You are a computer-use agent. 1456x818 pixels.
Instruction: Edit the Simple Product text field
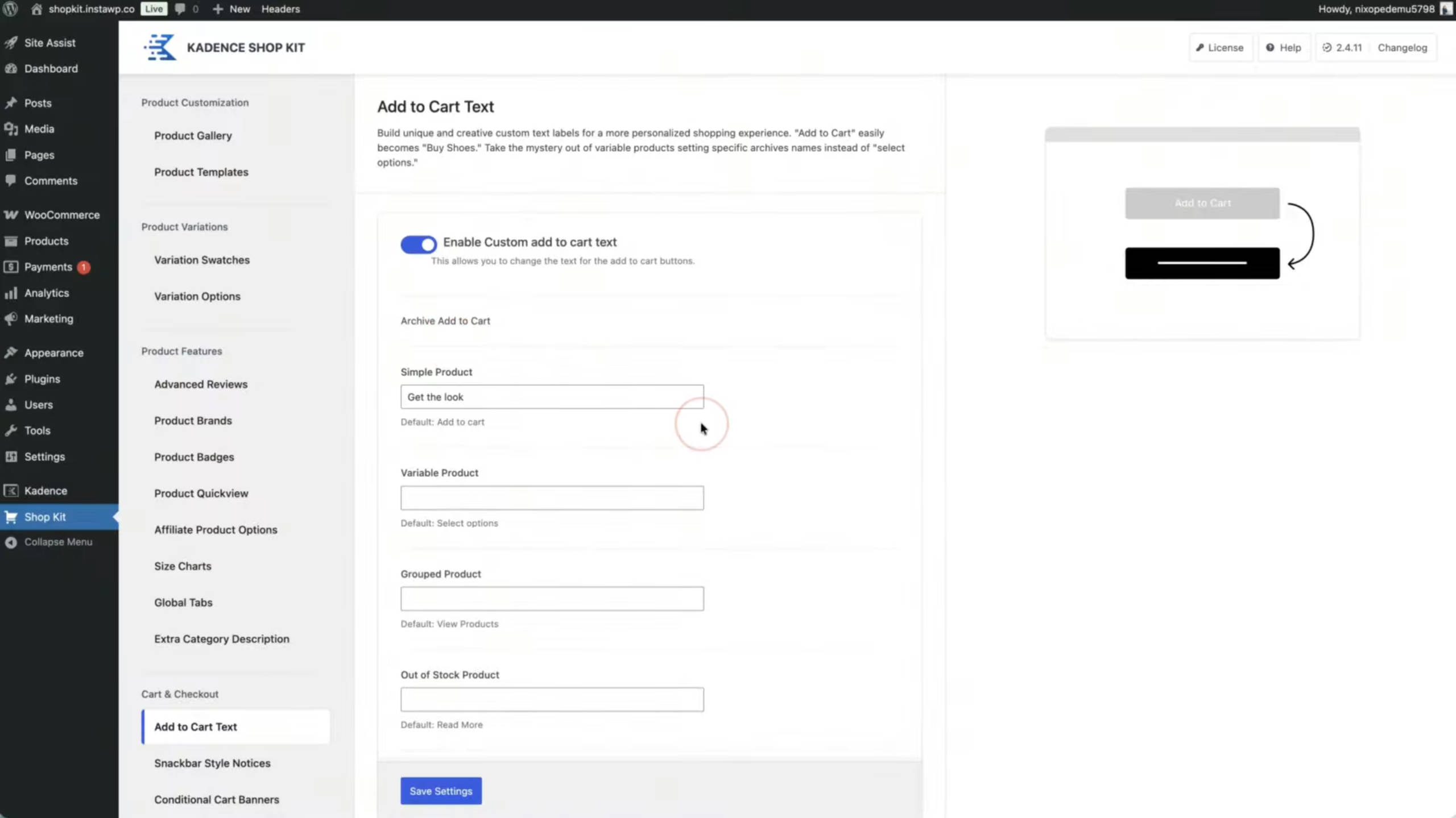point(551,396)
